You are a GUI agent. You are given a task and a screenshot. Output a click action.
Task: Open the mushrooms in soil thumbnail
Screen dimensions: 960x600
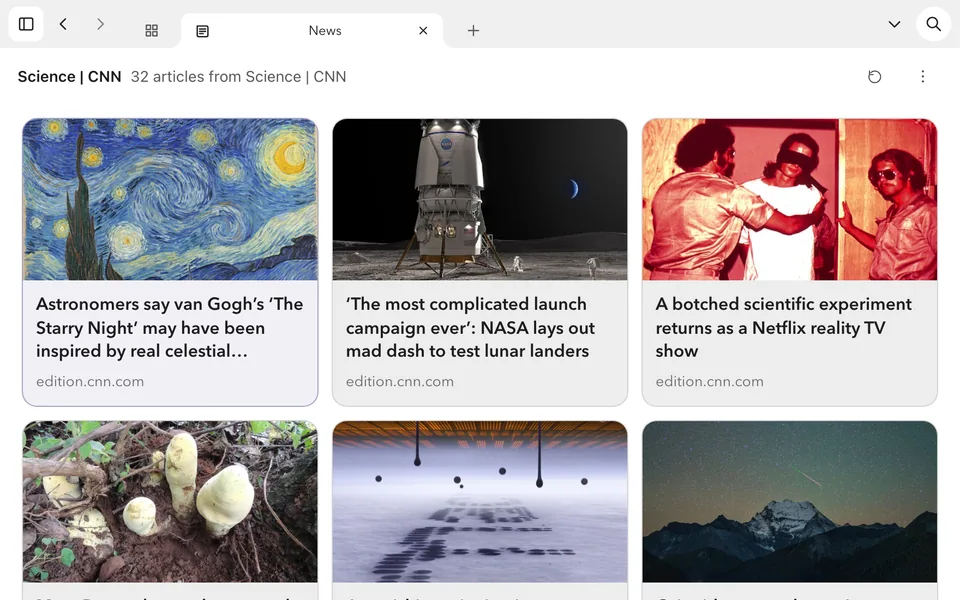(170, 501)
